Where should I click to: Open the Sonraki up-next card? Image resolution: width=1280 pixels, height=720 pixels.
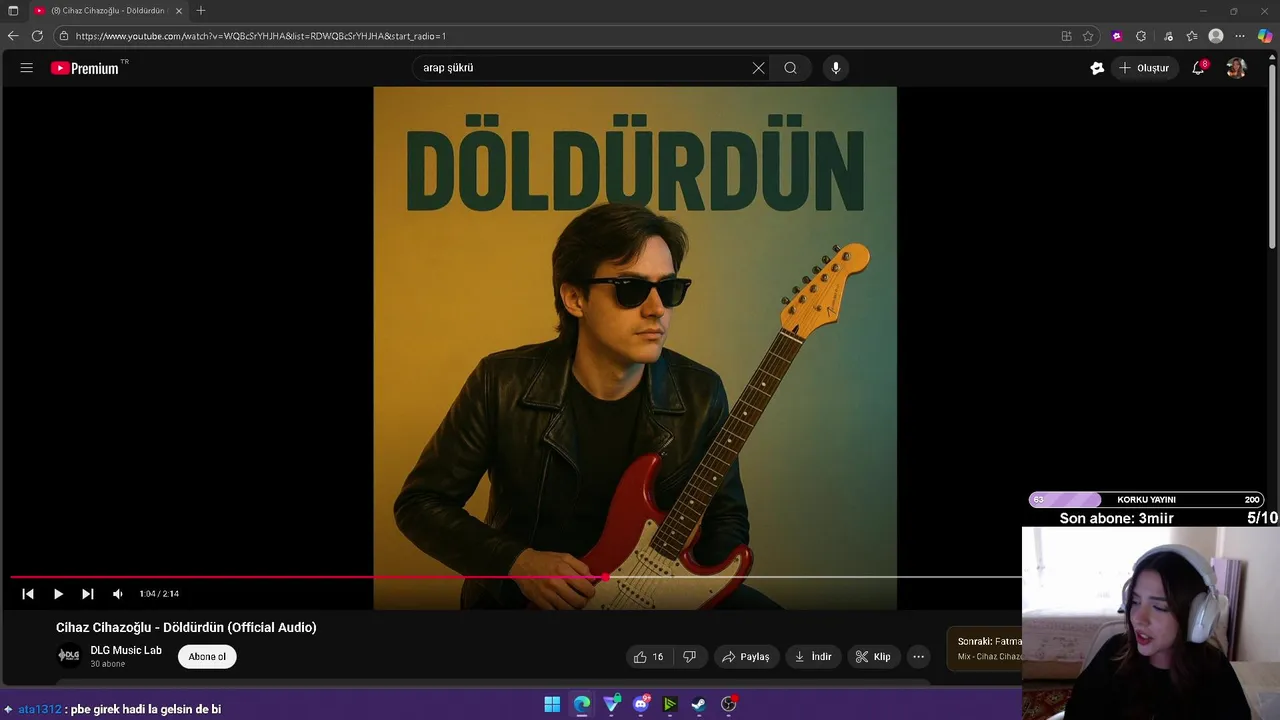pos(985,649)
